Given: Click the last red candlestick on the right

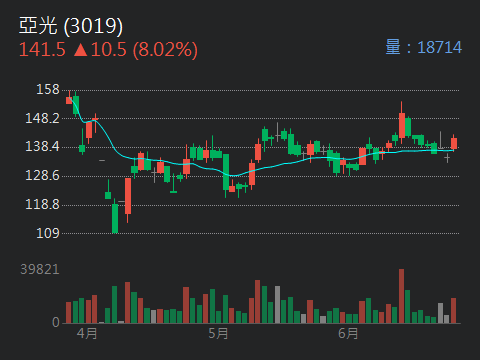Looking at the screenshot, I should pyautogui.click(x=454, y=143).
